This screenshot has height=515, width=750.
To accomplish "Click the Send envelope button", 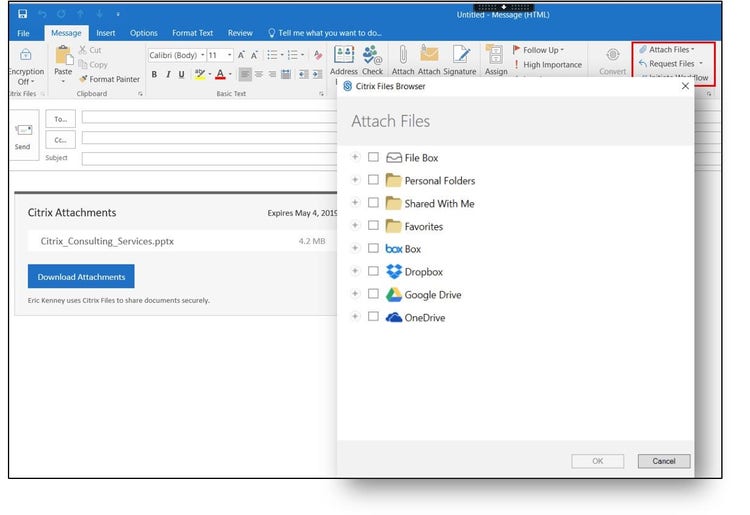I will tap(22, 136).
